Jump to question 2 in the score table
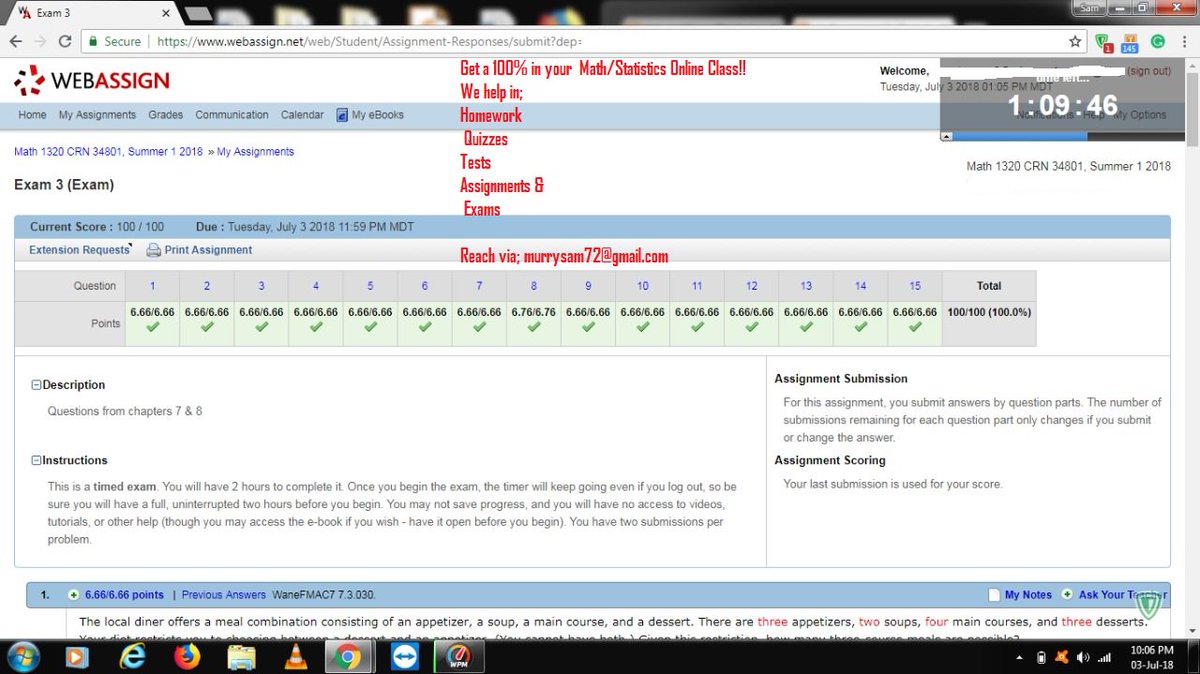Screen dimensions: 1200x674 [x=207, y=286]
